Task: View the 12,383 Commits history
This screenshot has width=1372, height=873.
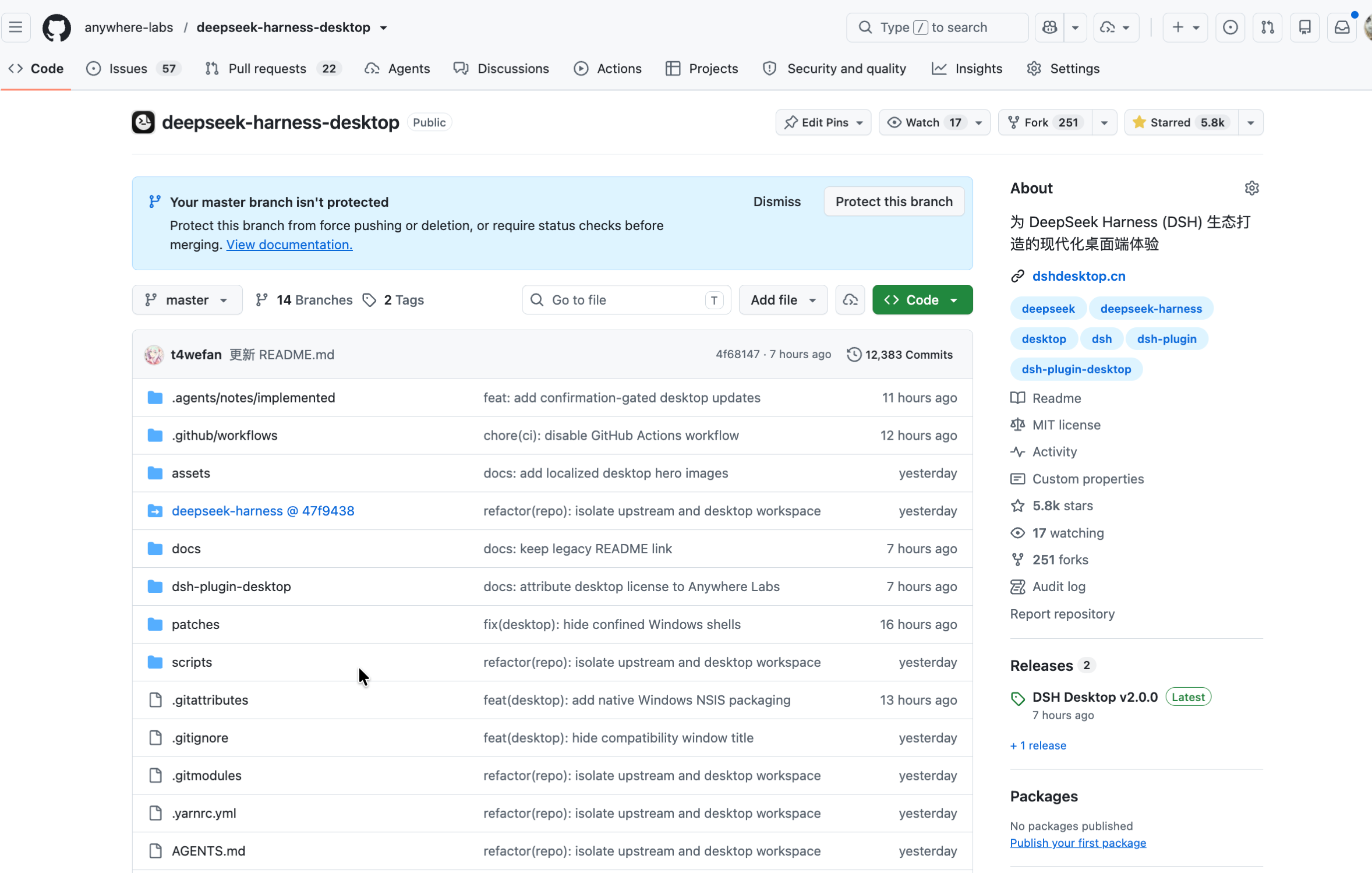Action: click(x=900, y=355)
